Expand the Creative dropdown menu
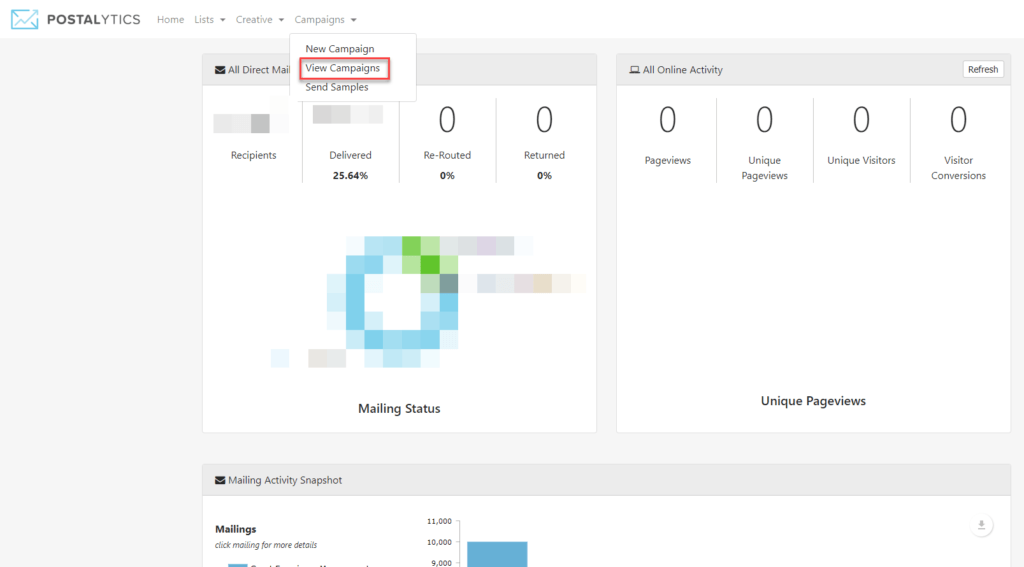This screenshot has height=567, width=1024. pos(260,20)
